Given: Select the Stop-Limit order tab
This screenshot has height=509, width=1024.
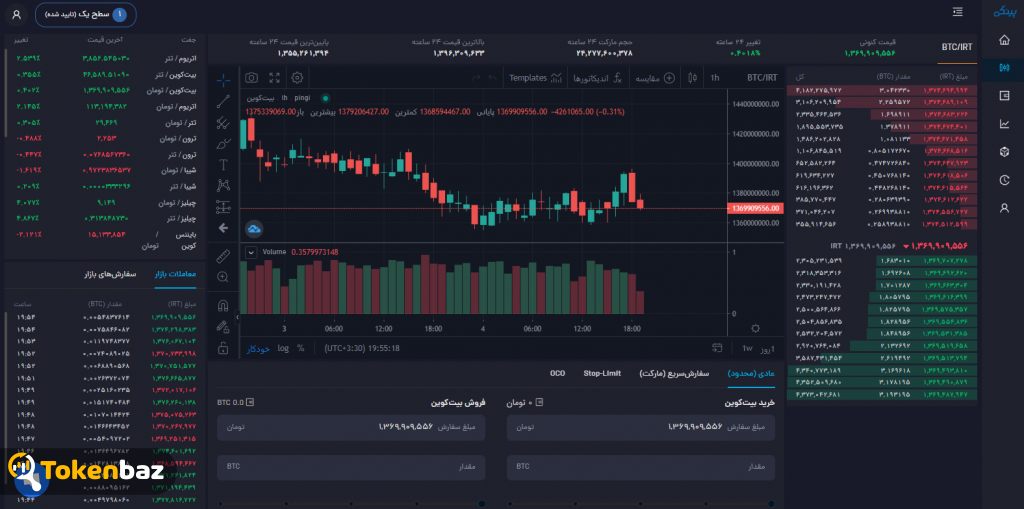Looking at the screenshot, I should [x=602, y=373].
